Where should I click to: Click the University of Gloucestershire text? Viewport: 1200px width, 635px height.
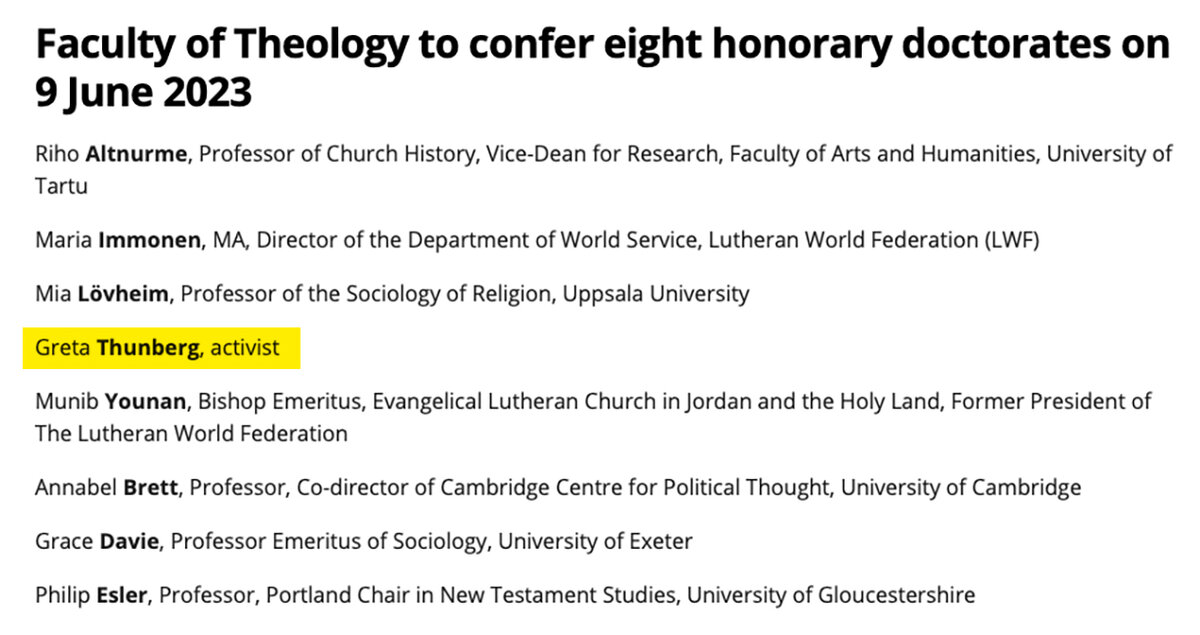coord(831,595)
